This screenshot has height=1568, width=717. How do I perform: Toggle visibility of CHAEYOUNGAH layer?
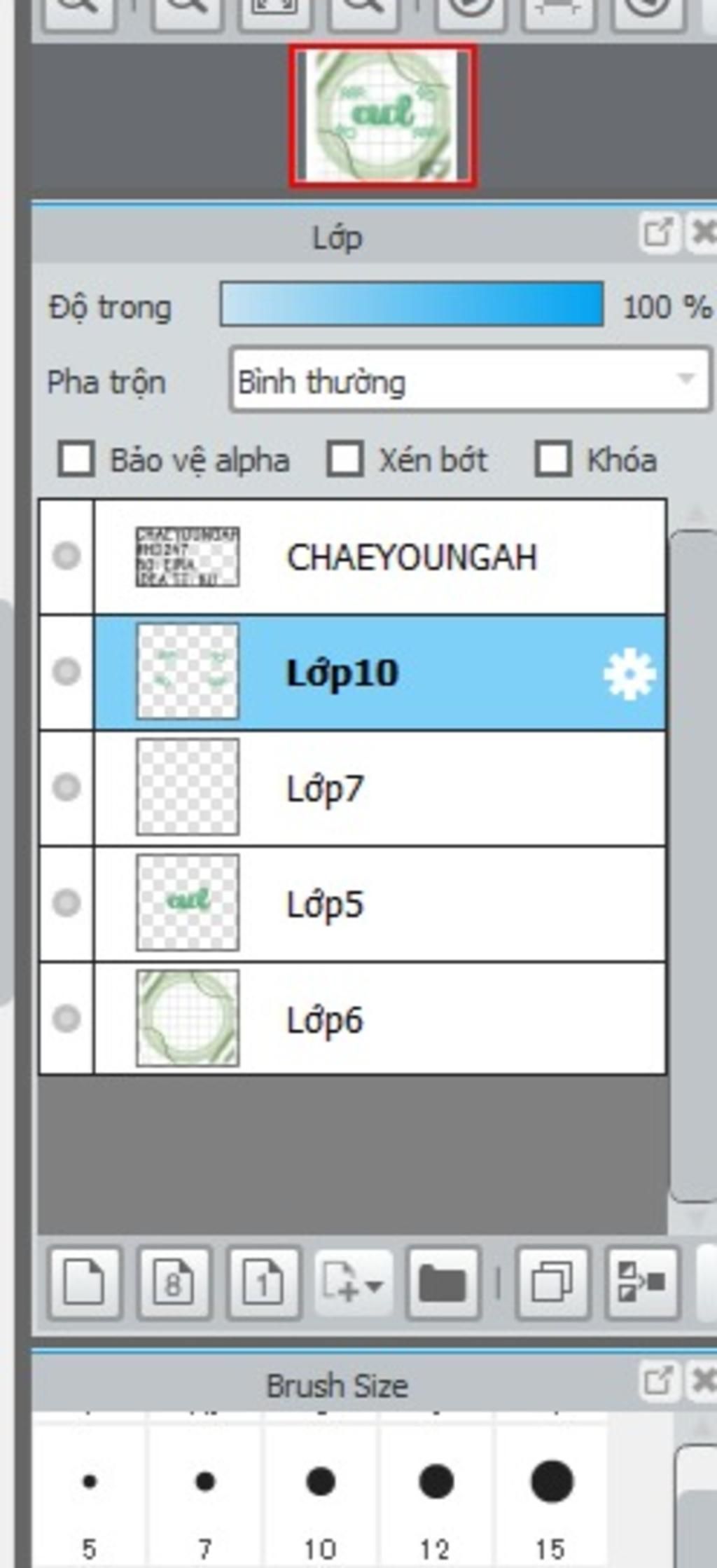click(67, 556)
